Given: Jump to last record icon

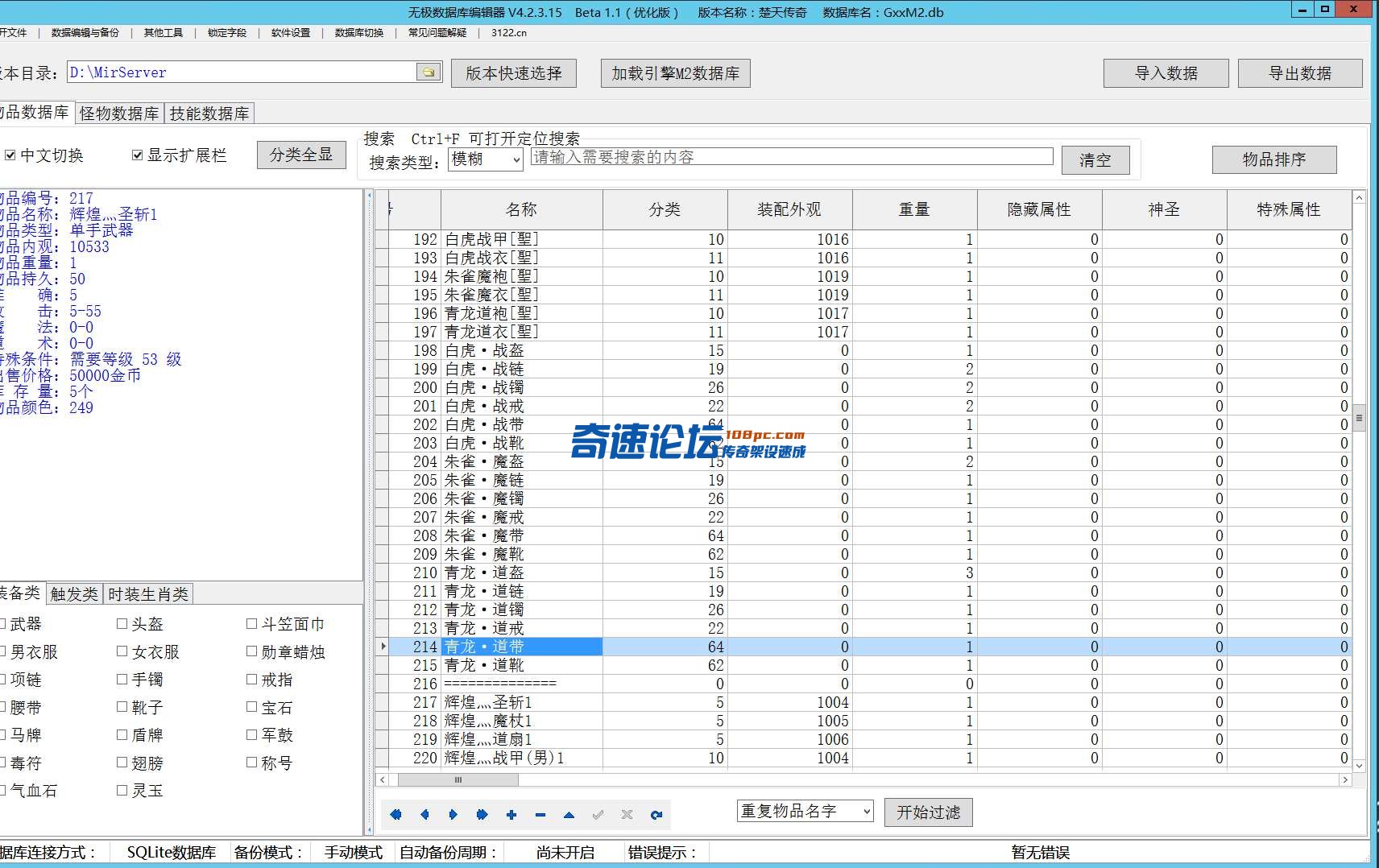Looking at the screenshot, I should coord(482,815).
